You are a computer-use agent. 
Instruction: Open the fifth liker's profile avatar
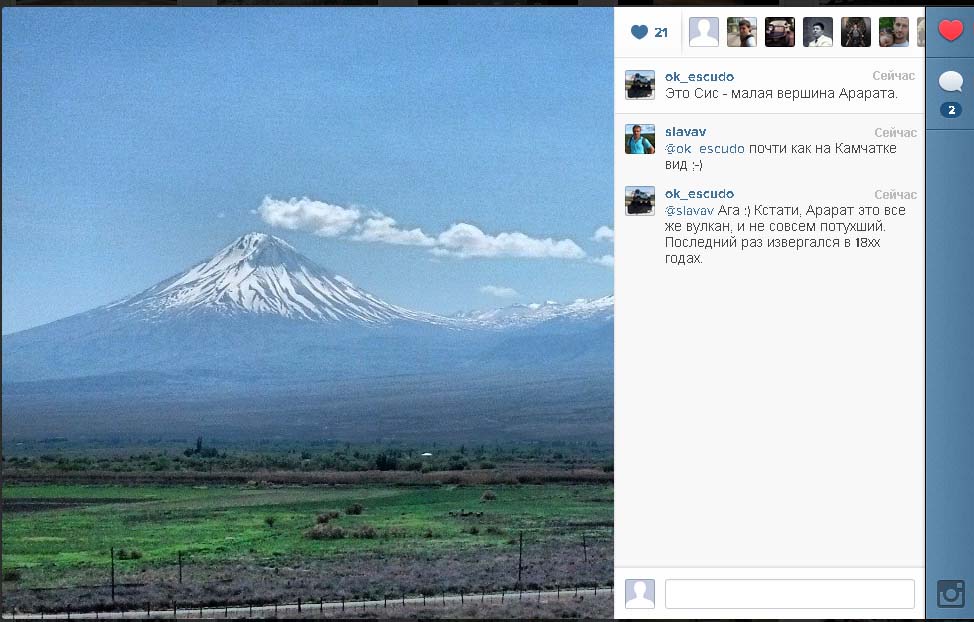pyautogui.click(x=855, y=32)
